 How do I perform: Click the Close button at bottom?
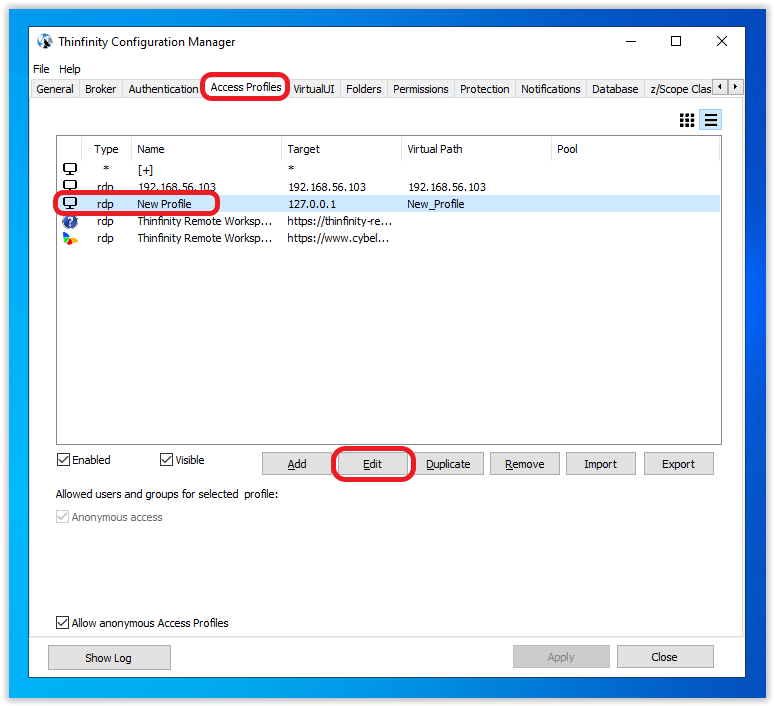coord(665,657)
